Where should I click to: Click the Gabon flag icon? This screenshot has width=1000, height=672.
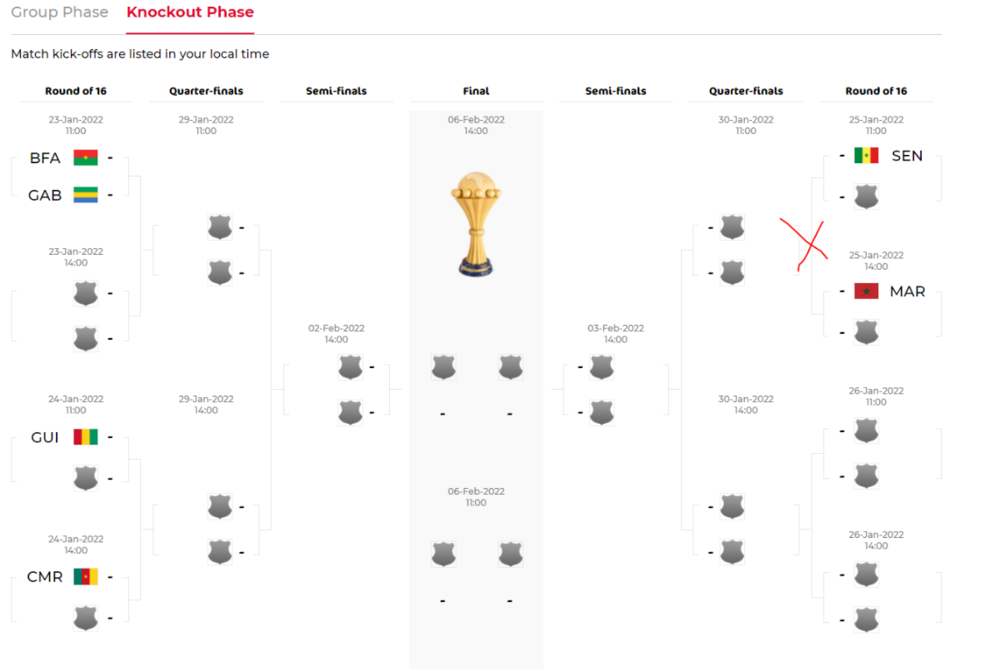point(85,195)
